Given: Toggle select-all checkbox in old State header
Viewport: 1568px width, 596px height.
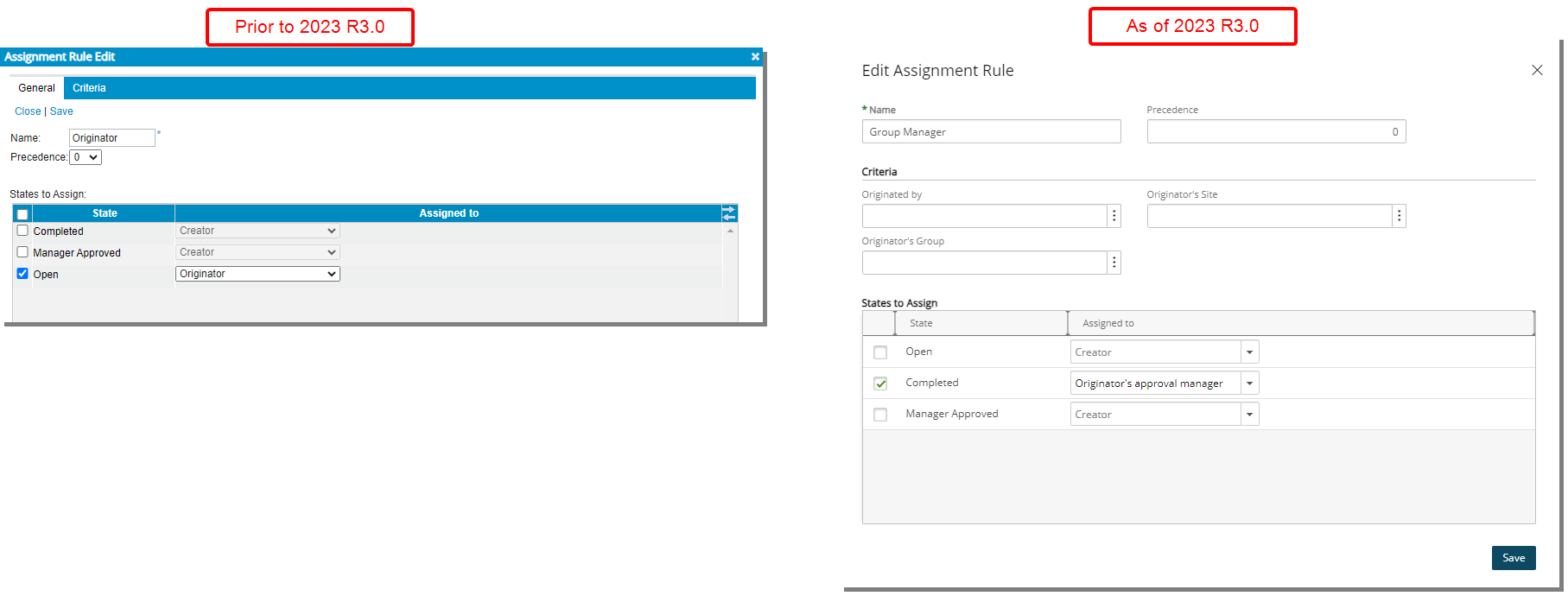Looking at the screenshot, I should click(x=22, y=214).
